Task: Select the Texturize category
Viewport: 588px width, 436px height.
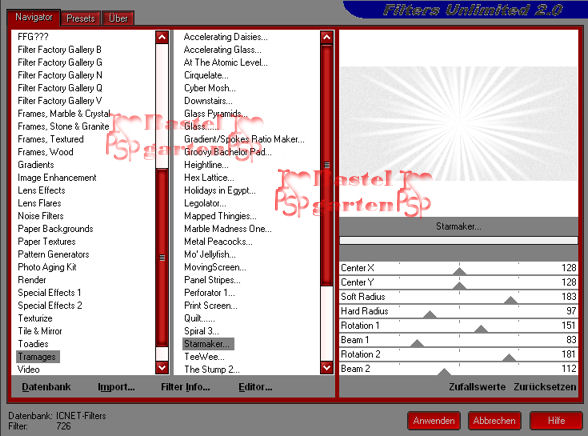Action: (35, 318)
